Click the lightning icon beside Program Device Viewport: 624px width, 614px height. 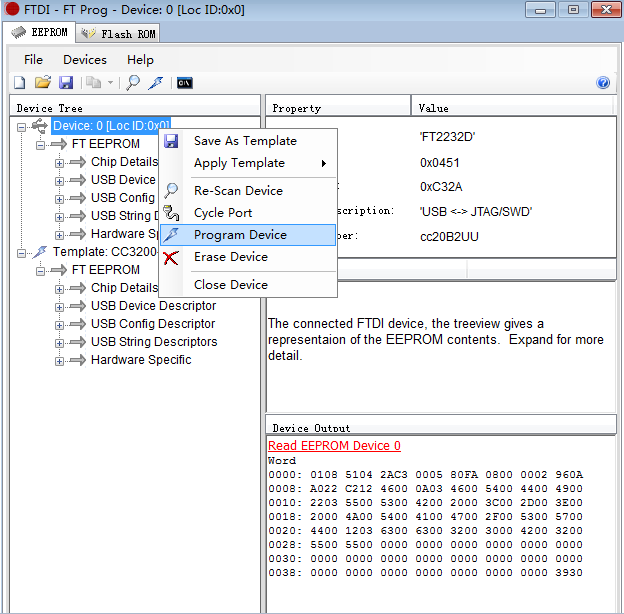click(171, 235)
